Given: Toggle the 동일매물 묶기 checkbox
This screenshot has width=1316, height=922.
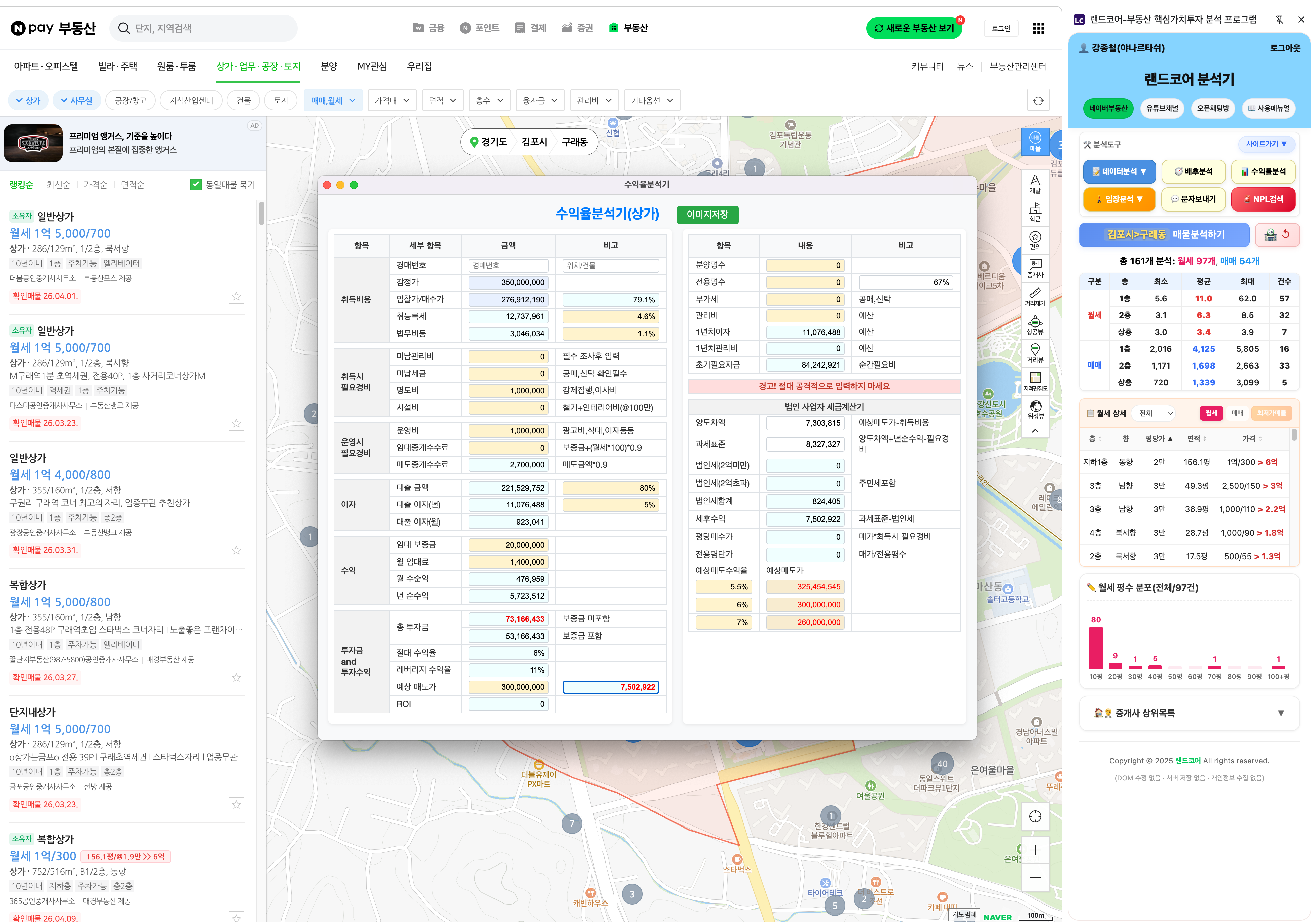Looking at the screenshot, I should coord(195,185).
